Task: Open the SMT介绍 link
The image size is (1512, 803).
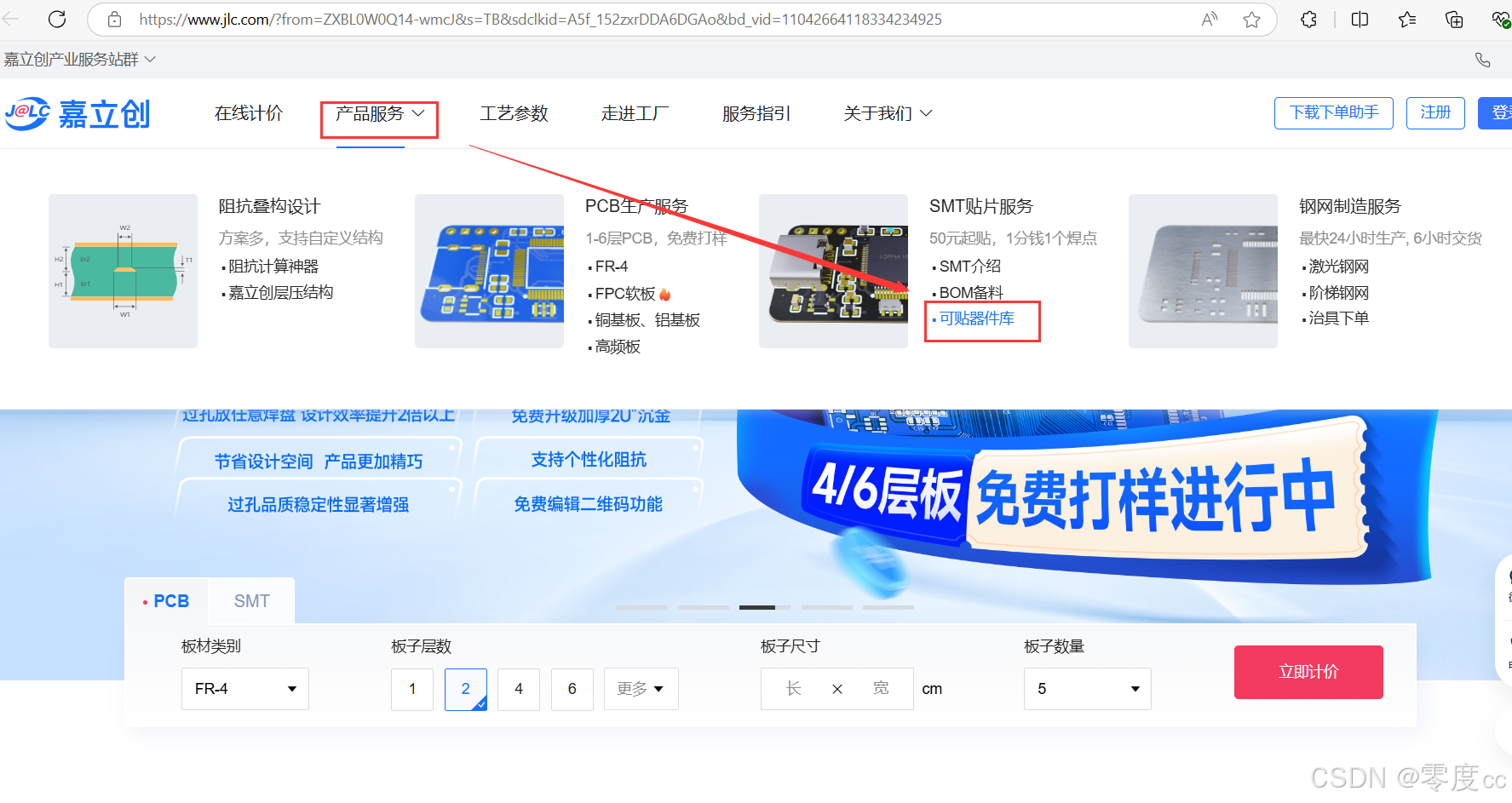Action: [969, 267]
